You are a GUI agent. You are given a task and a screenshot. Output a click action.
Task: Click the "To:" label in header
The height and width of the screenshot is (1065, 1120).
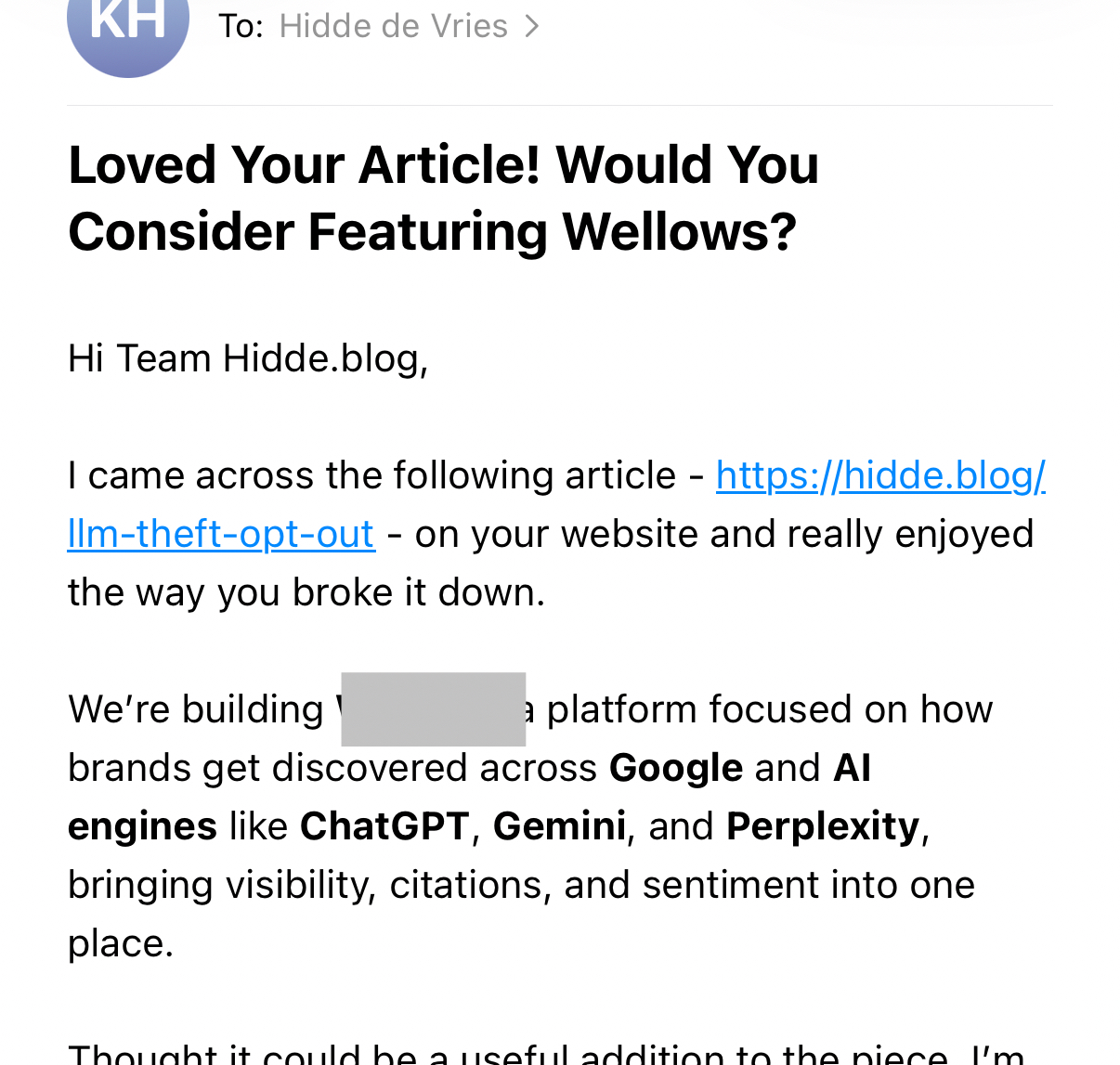click(241, 26)
